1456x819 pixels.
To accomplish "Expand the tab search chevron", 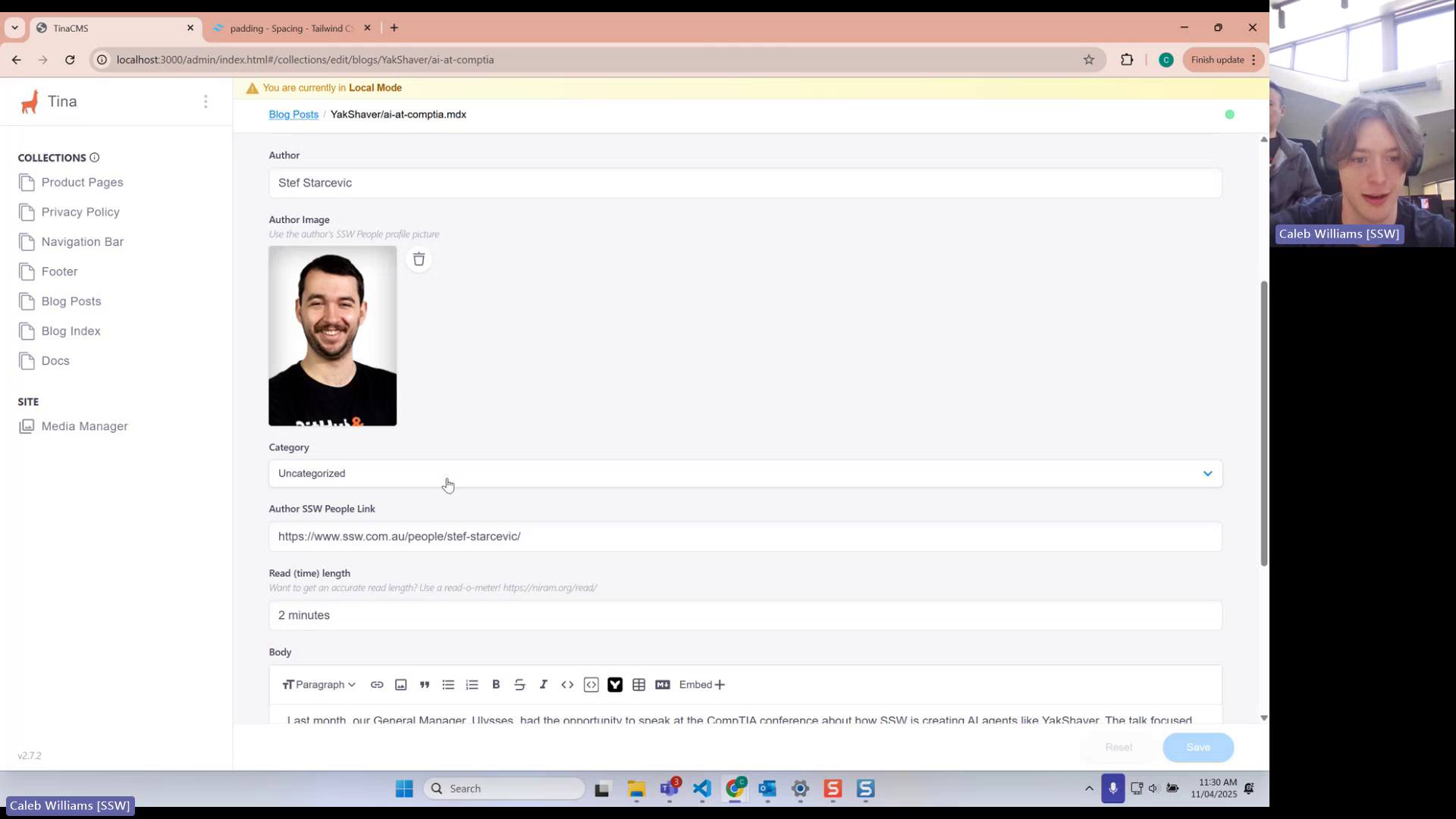I will pyautogui.click(x=14, y=28).
